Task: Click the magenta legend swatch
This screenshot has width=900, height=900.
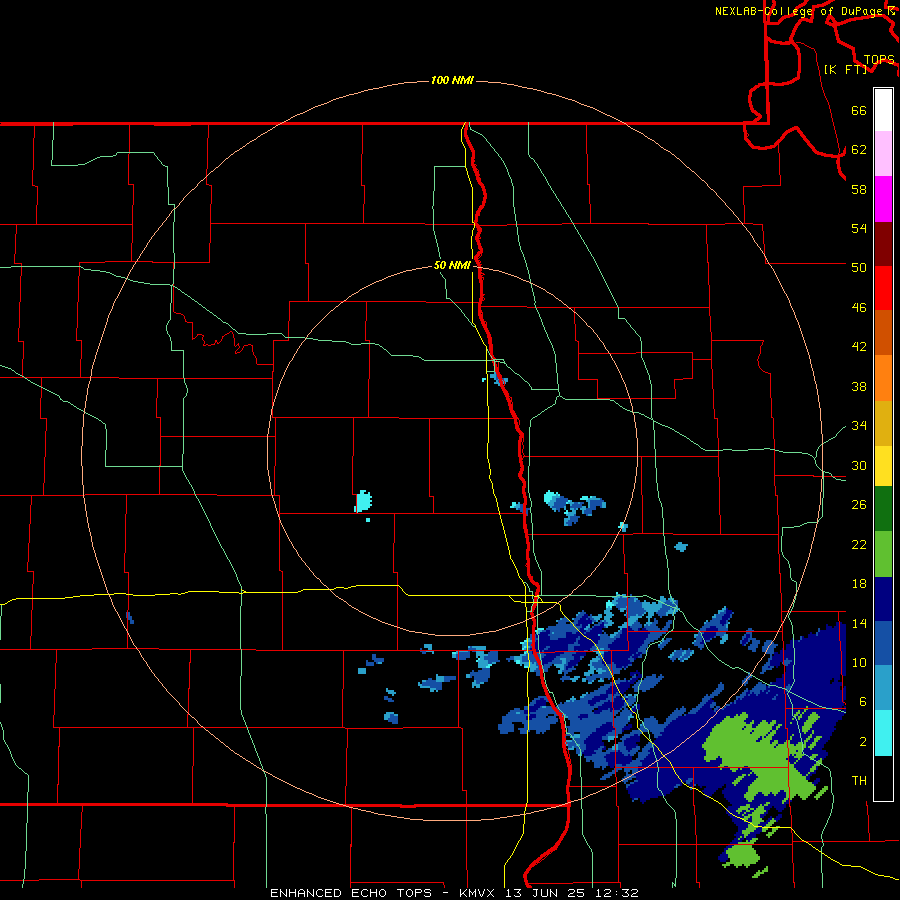Action: [x=883, y=199]
